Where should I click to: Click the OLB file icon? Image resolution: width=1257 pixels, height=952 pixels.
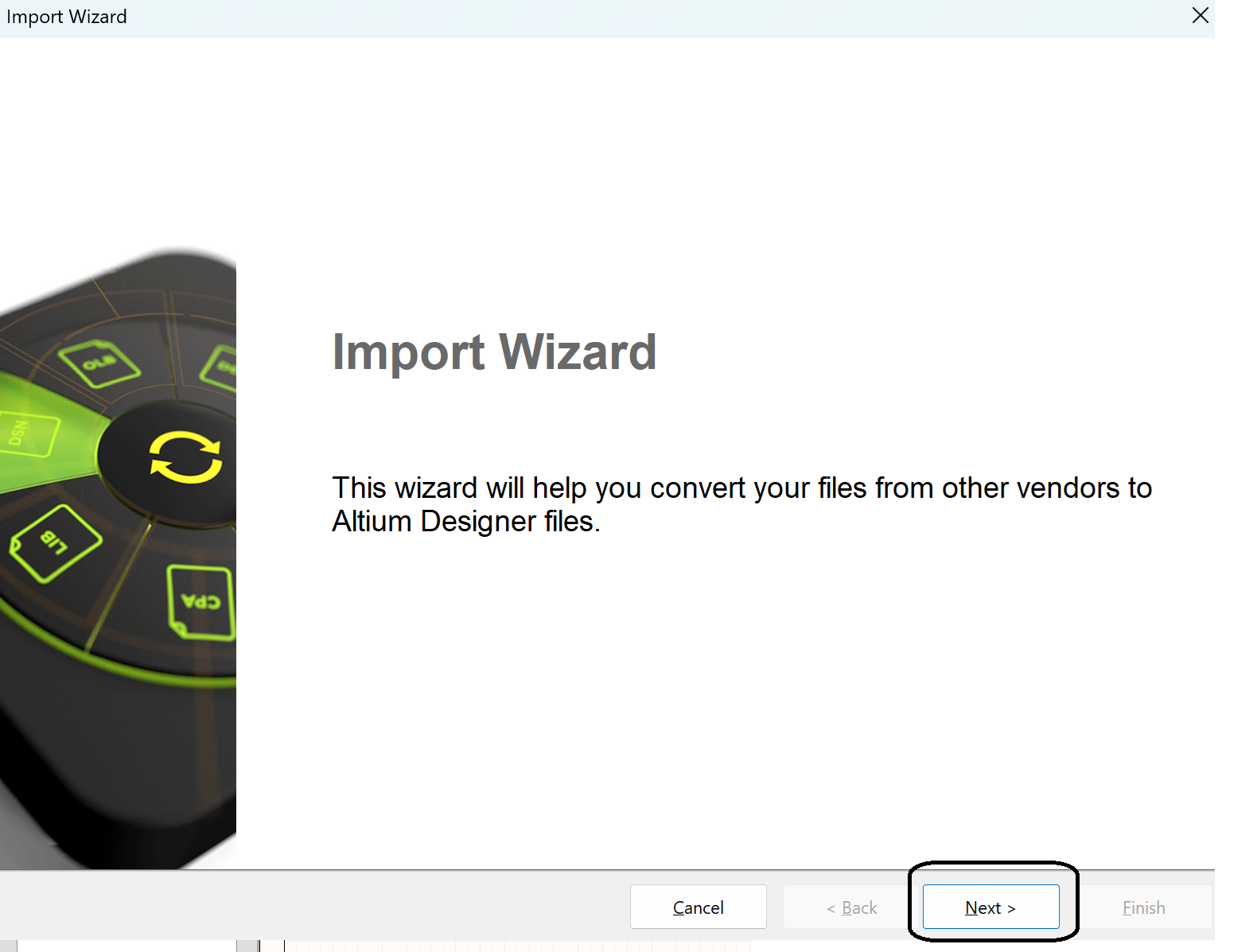coord(99,363)
